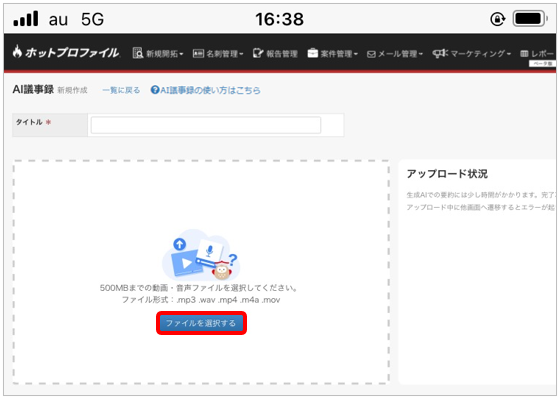Expand the メール管理 dropdown arrow
The height and width of the screenshot is (397, 558).
(x=421, y=54)
